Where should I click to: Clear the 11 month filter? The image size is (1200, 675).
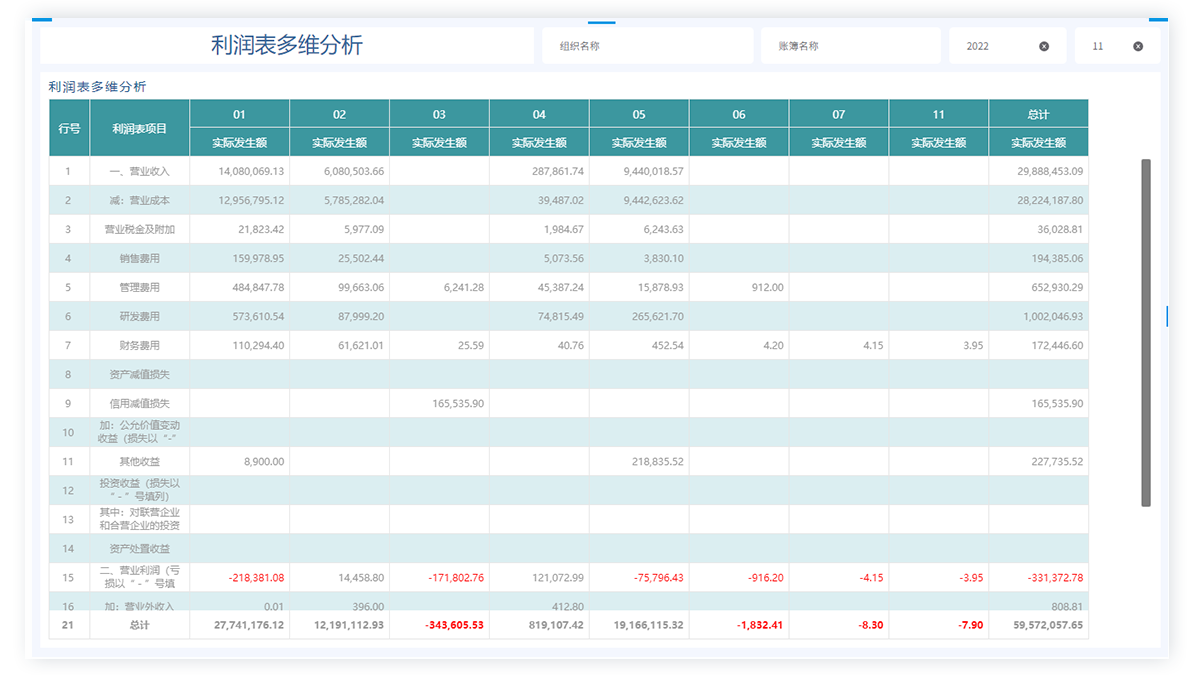[x=1138, y=46]
